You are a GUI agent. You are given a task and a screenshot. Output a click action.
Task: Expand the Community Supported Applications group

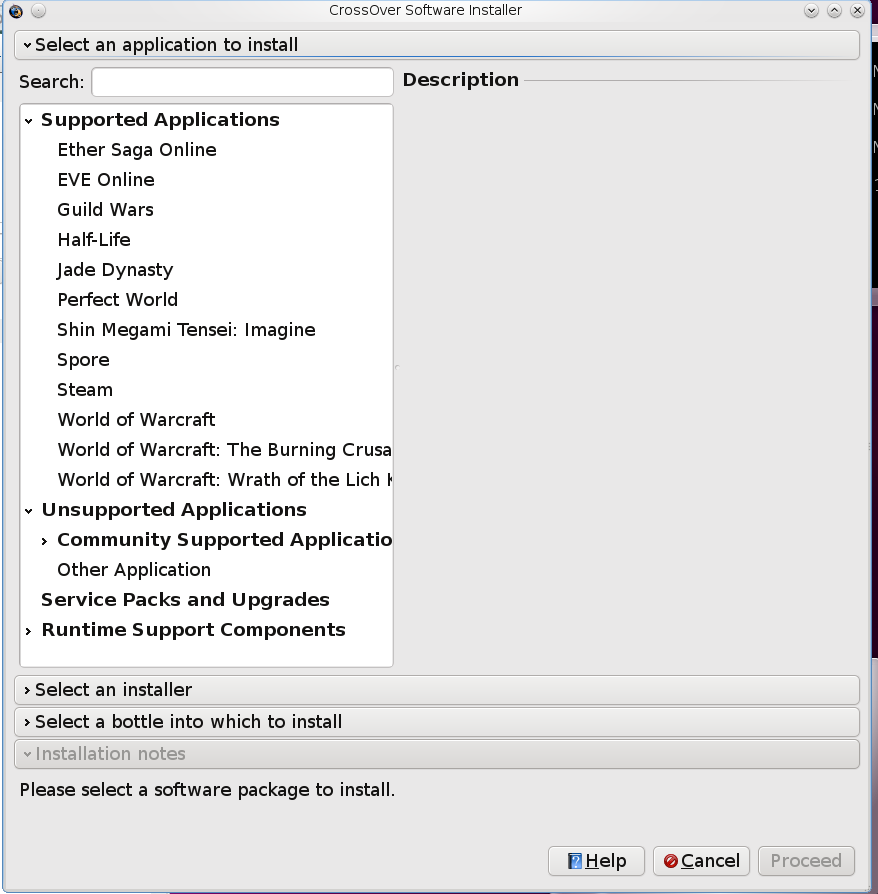(44, 541)
